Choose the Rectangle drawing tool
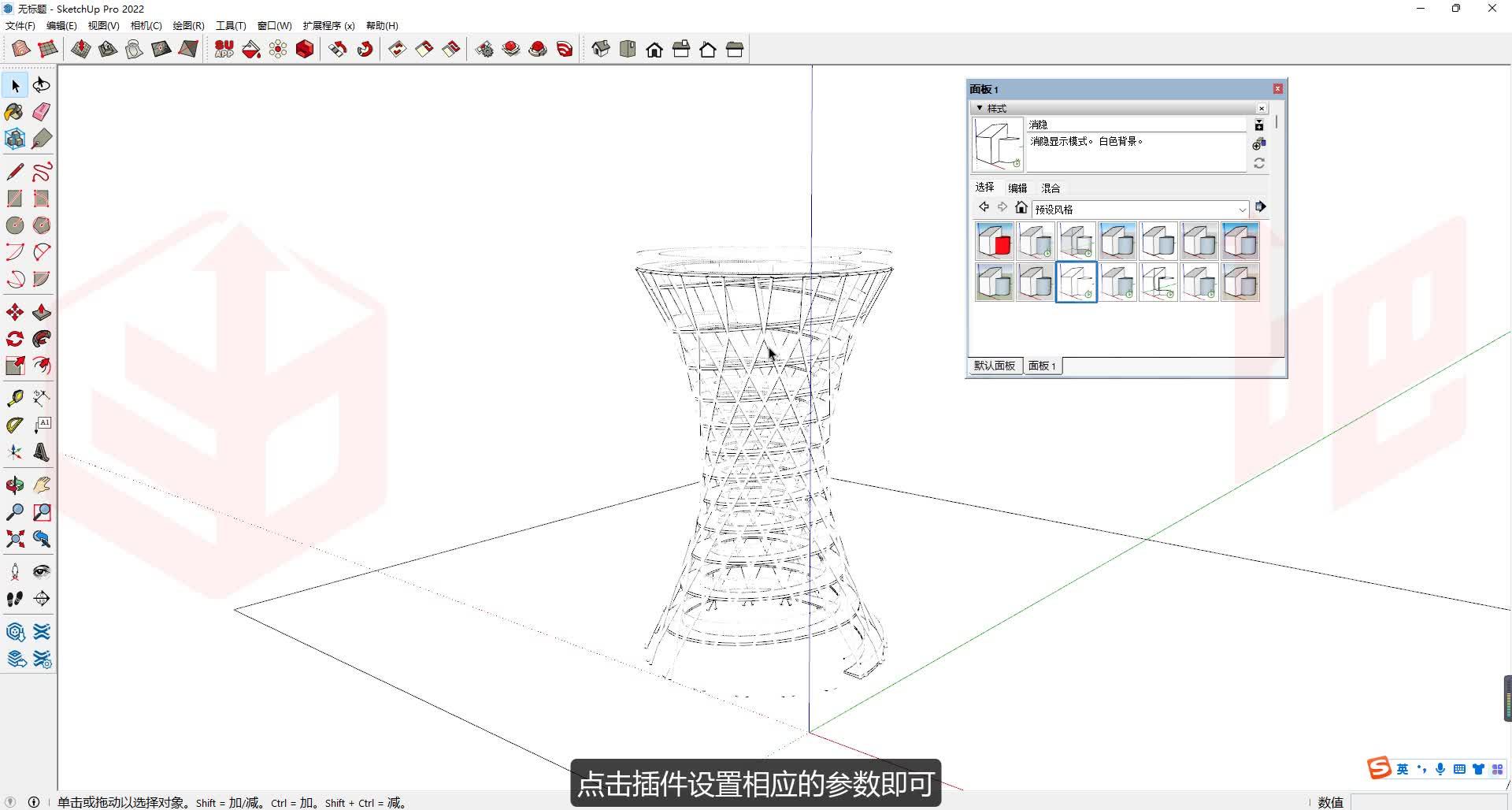This screenshot has width=1512, height=810. [x=15, y=198]
